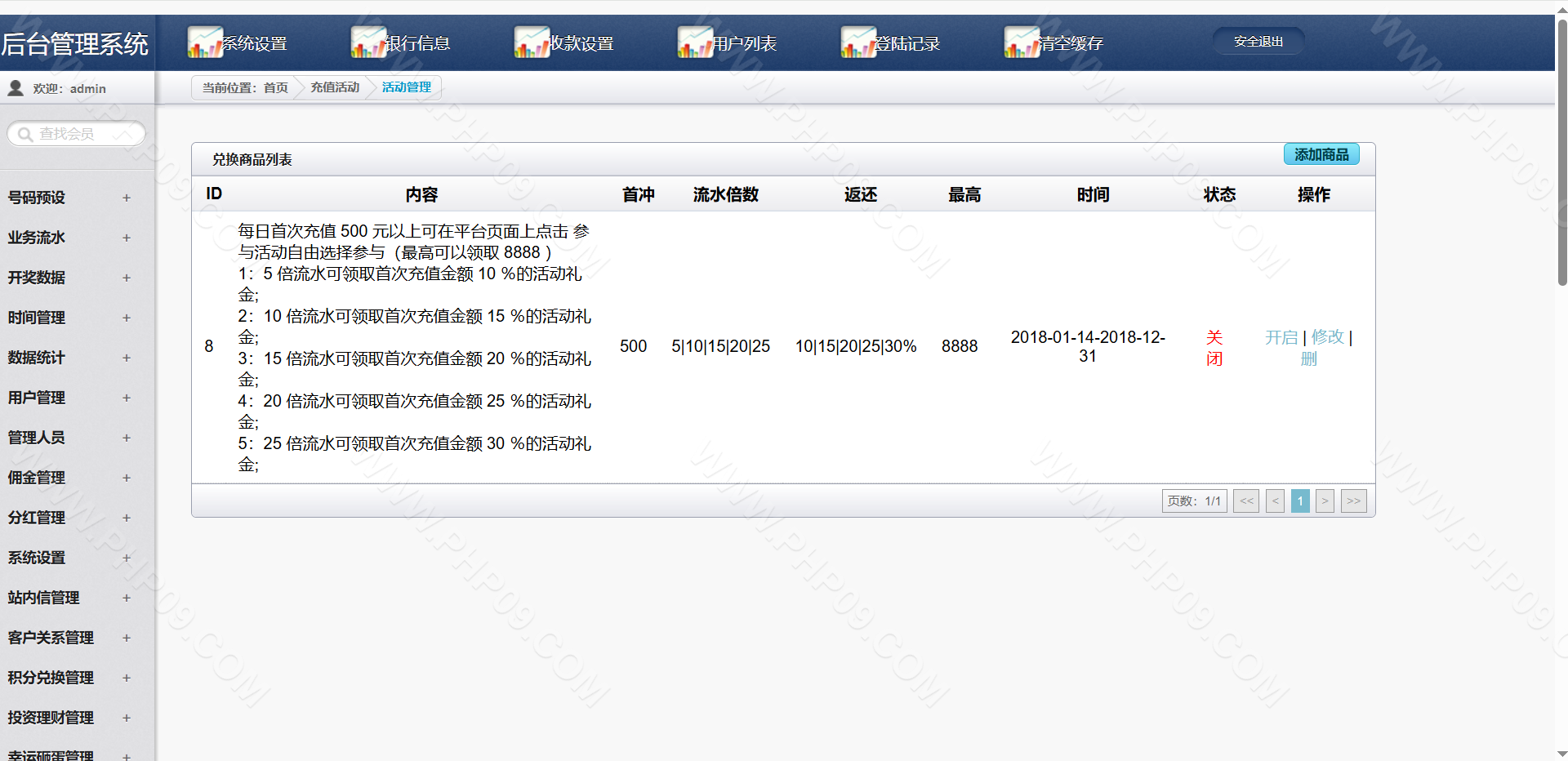Click the chart icon beside 系统设置
This screenshot has height=761, width=1568.
click(x=204, y=42)
